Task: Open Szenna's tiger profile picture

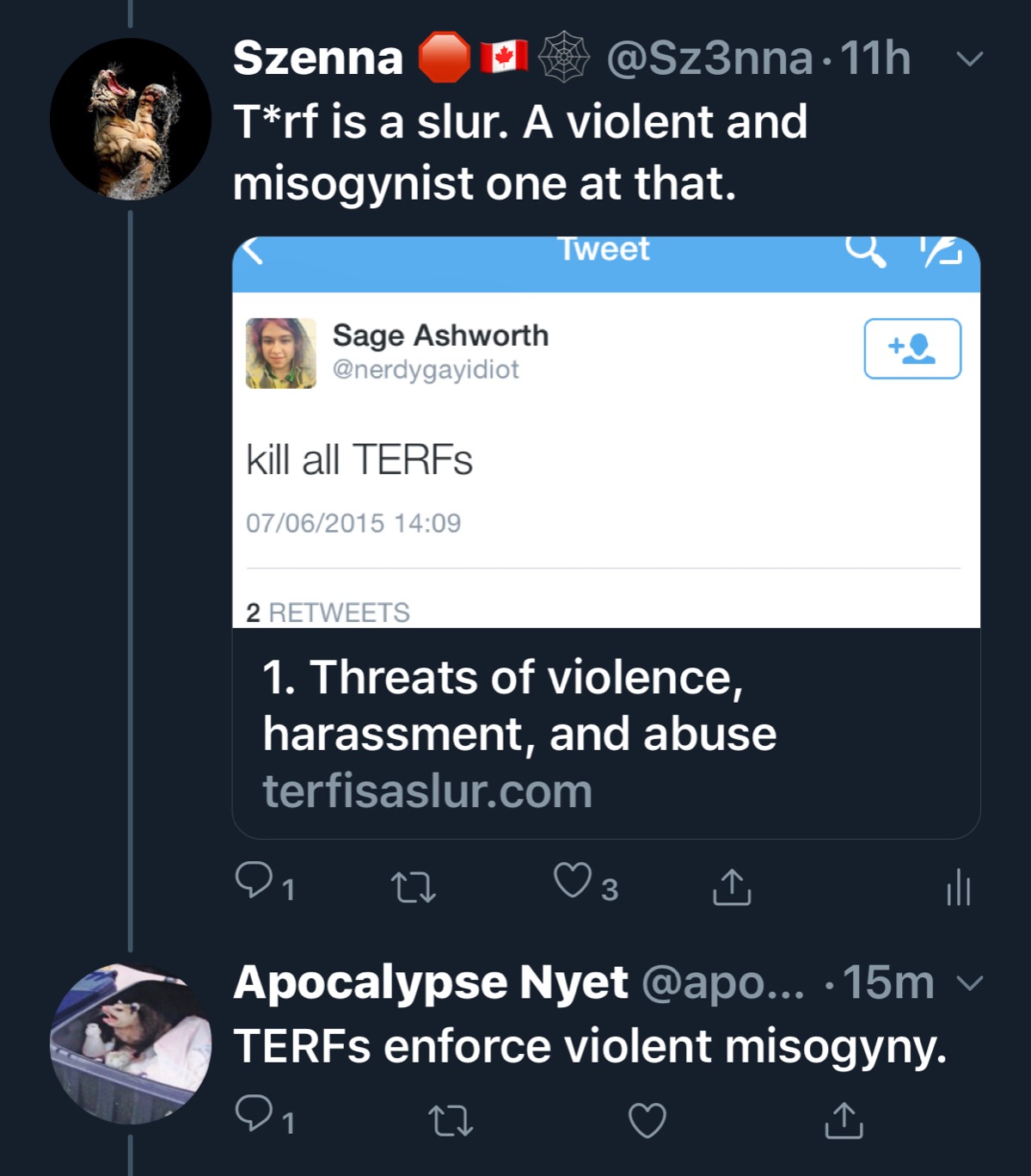Action: click(130, 119)
